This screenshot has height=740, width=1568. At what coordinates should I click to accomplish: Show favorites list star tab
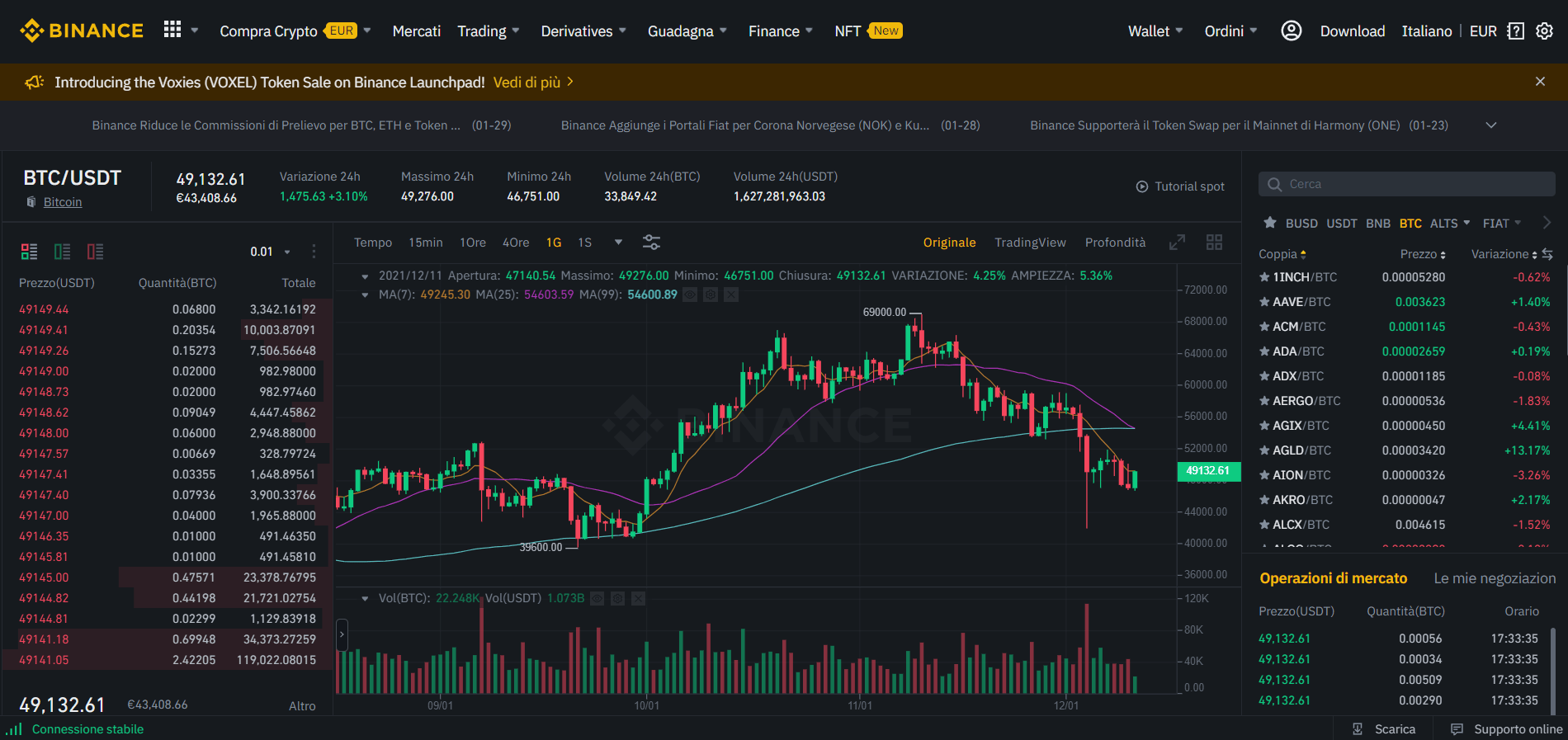(x=1270, y=223)
